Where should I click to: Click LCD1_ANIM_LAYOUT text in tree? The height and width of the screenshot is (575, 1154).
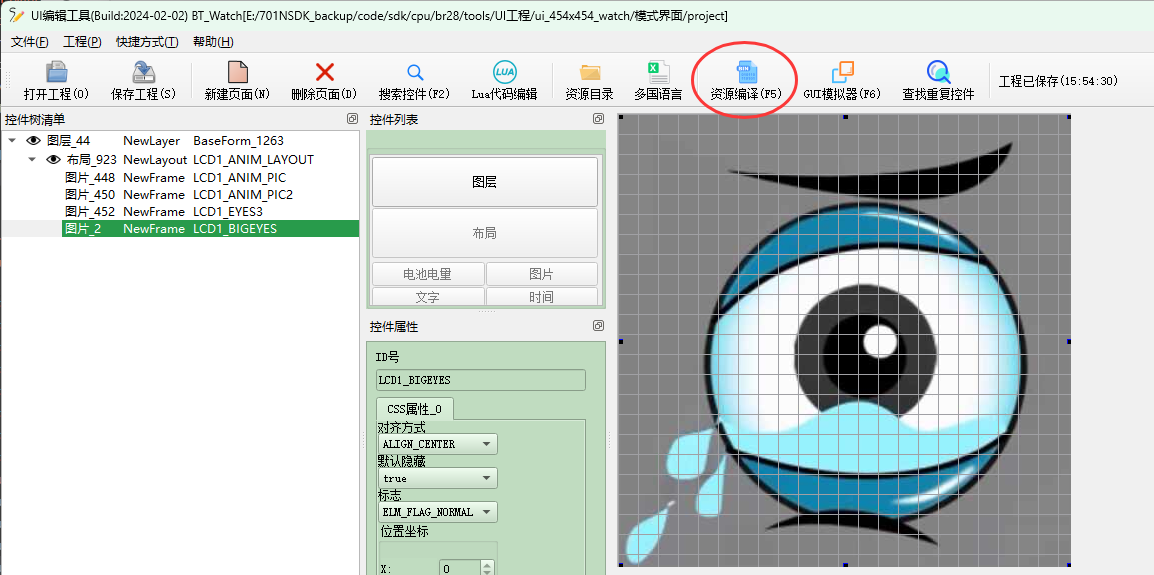[x=253, y=160]
